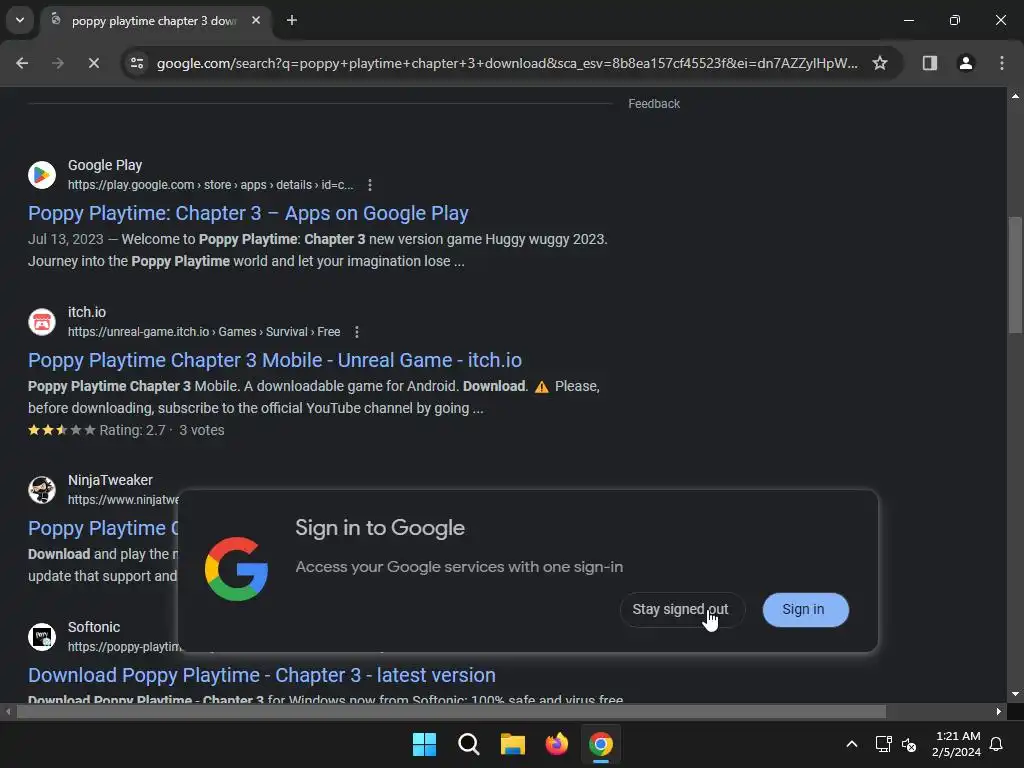Click the network status tray icon
The width and height of the screenshot is (1024, 768).
point(884,744)
